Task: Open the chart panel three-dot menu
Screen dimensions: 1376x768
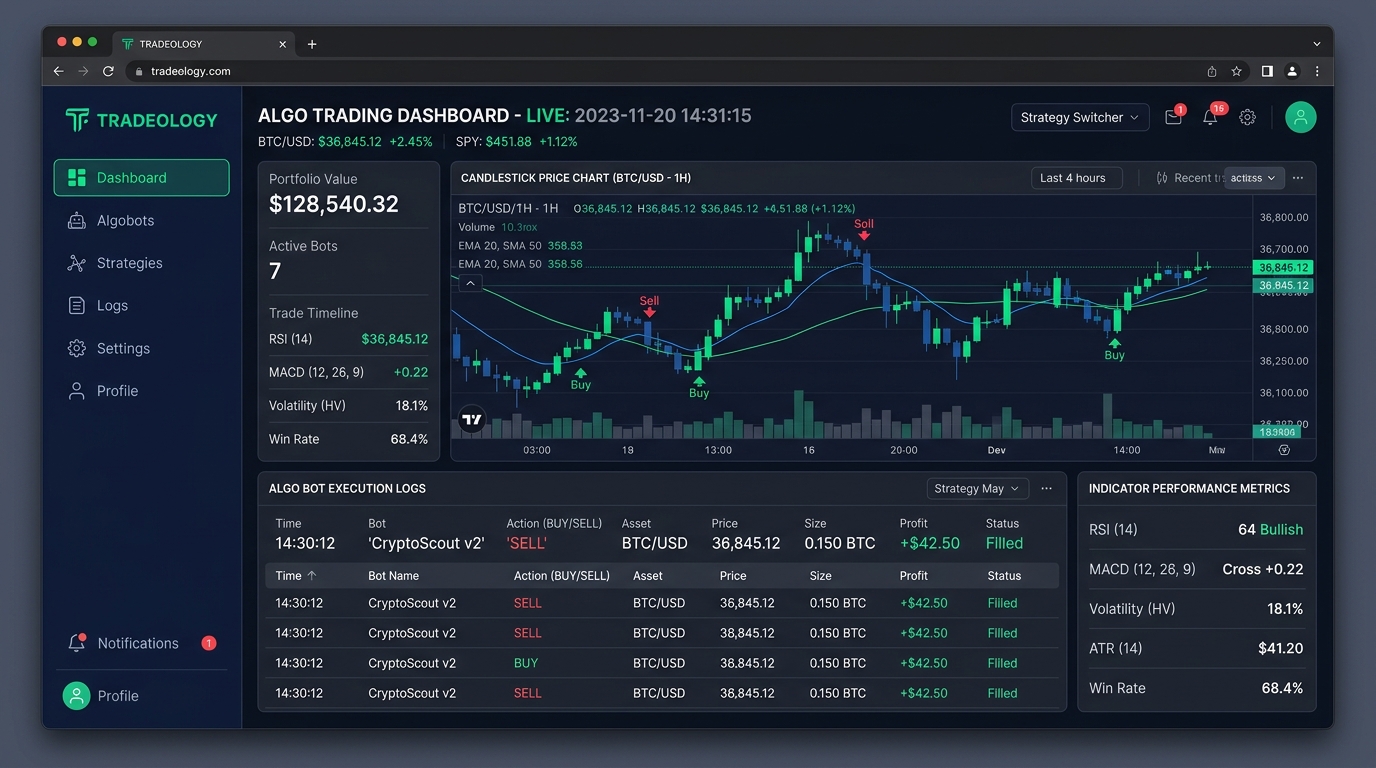Action: 1298,178
